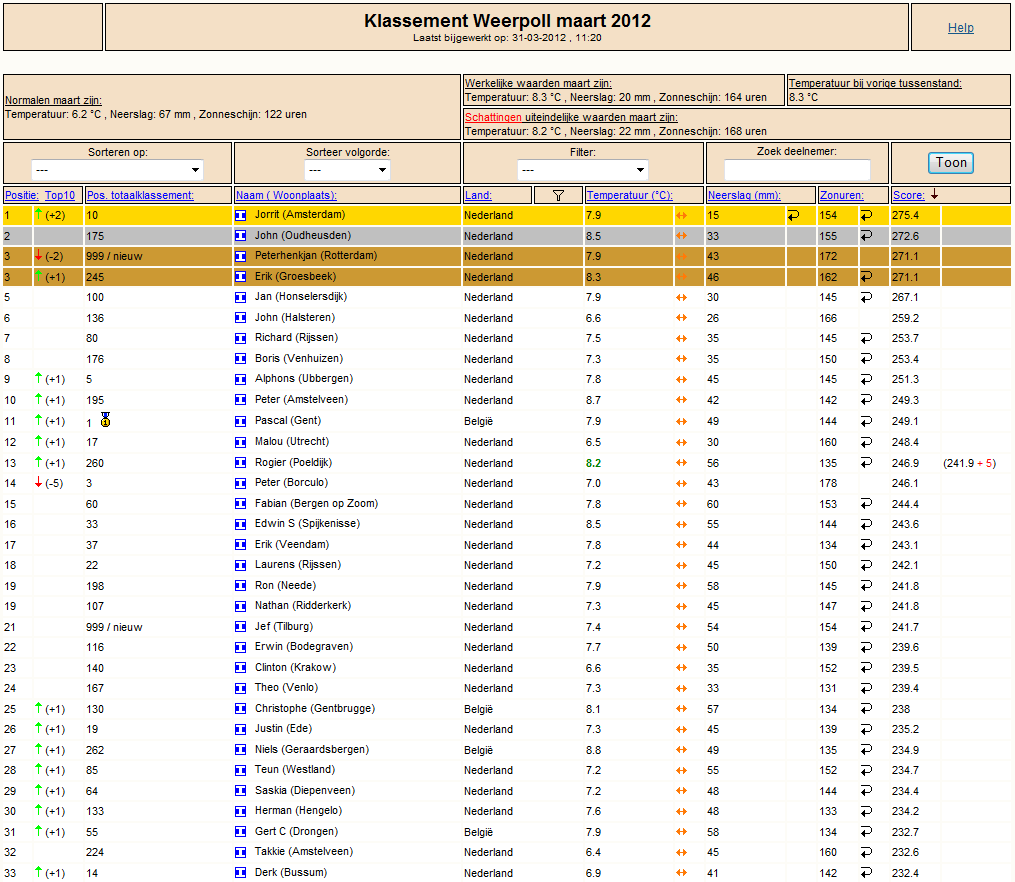Image resolution: width=1015 pixels, height=882 pixels.
Task: Click the neerslag return-arrow icon in Jorrit's row
Action: click(x=793, y=215)
